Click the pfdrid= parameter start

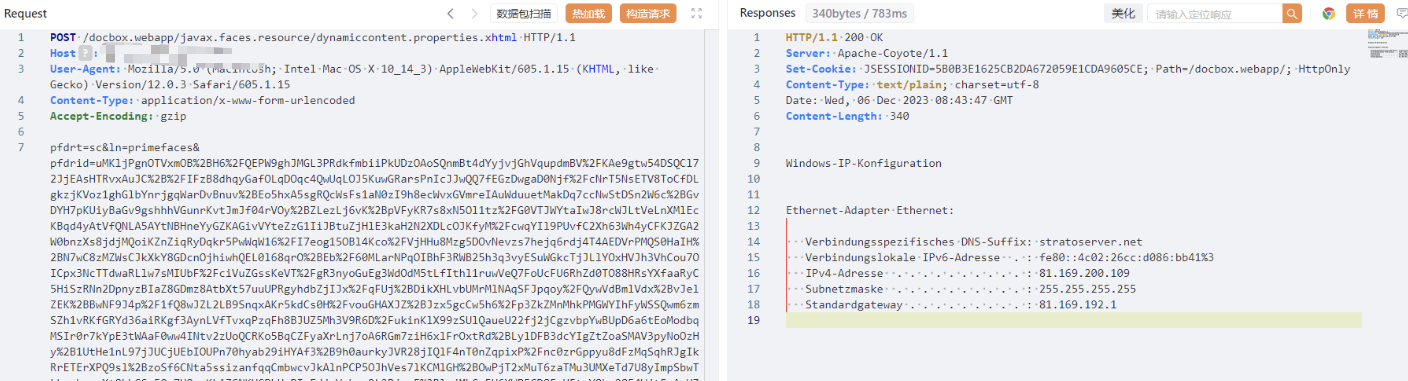click(x=72, y=164)
